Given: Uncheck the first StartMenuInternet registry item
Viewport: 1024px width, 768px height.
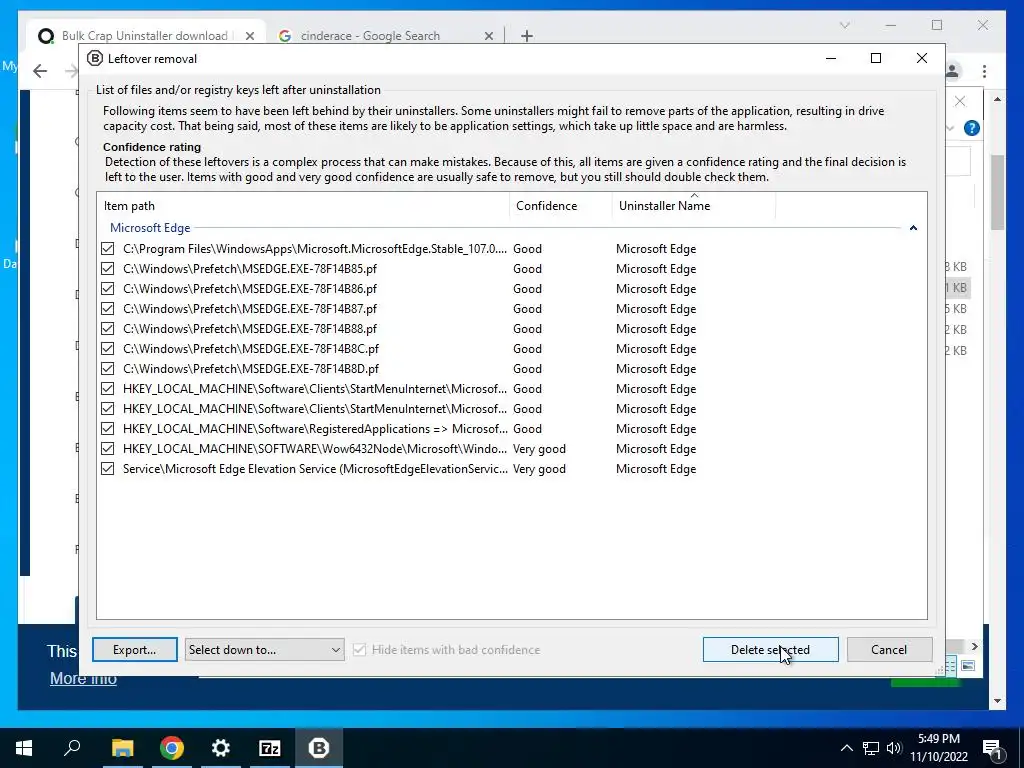Looking at the screenshot, I should point(108,389).
